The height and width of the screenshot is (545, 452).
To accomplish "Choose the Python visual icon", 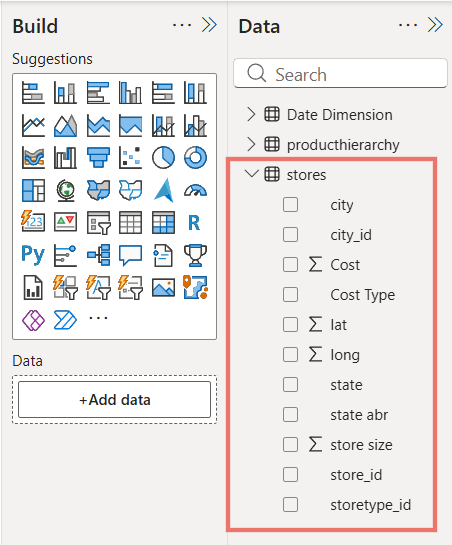I will pos(33,254).
